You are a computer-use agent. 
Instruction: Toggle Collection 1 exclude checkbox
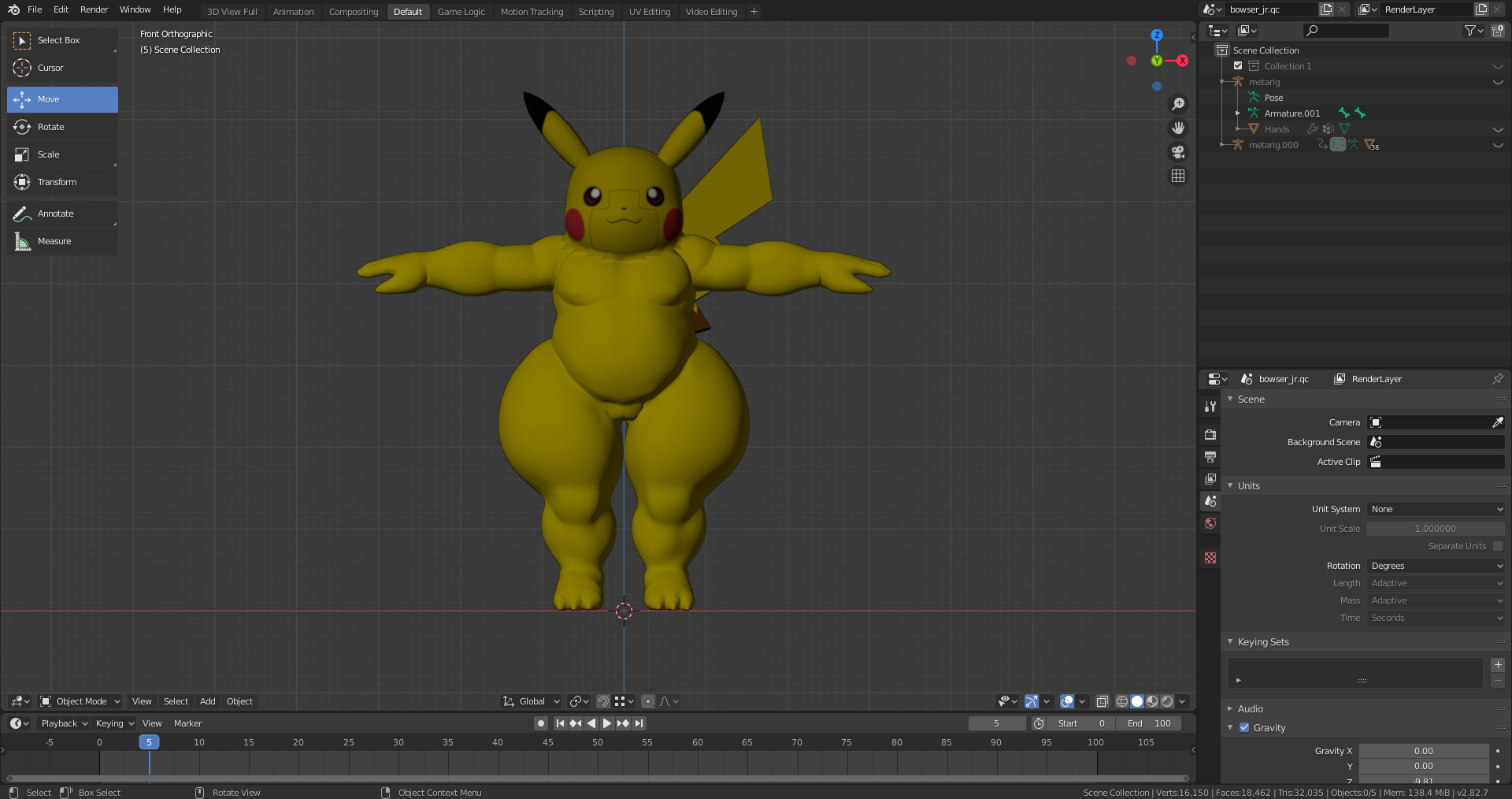(1238, 66)
